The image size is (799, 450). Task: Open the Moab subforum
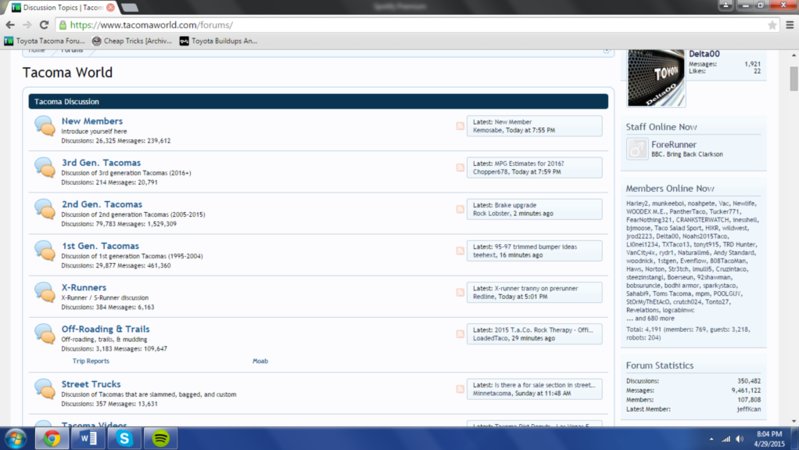pos(260,361)
